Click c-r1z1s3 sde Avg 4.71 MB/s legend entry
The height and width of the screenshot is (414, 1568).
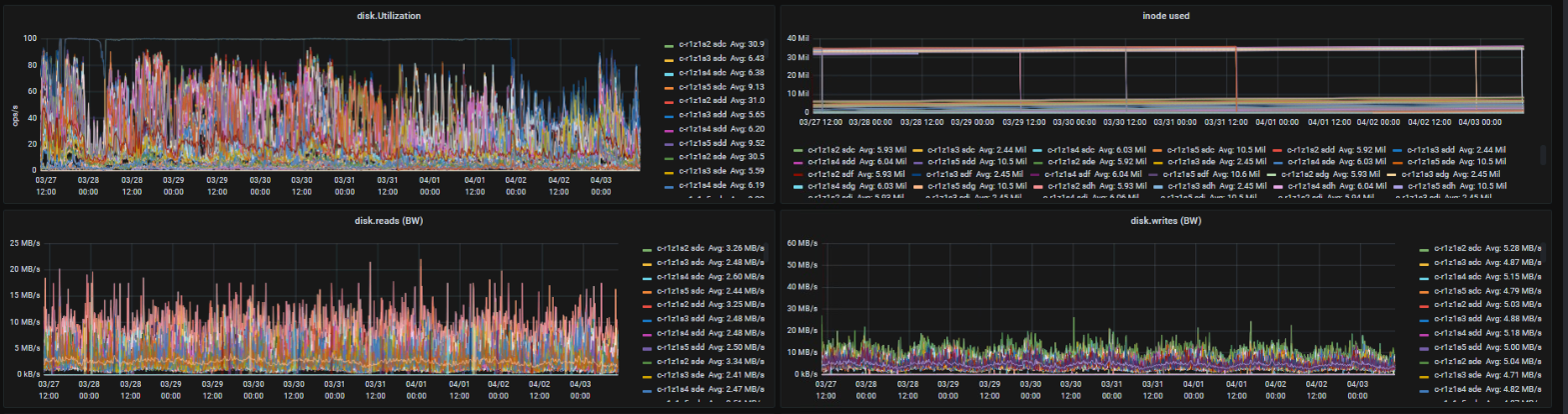(x=1487, y=376)
